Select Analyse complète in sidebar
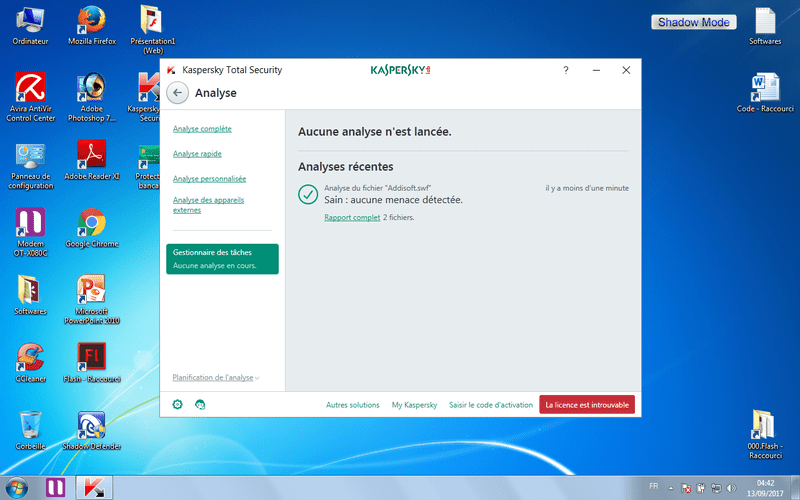The image size is (800, 500). pos(202,129)
